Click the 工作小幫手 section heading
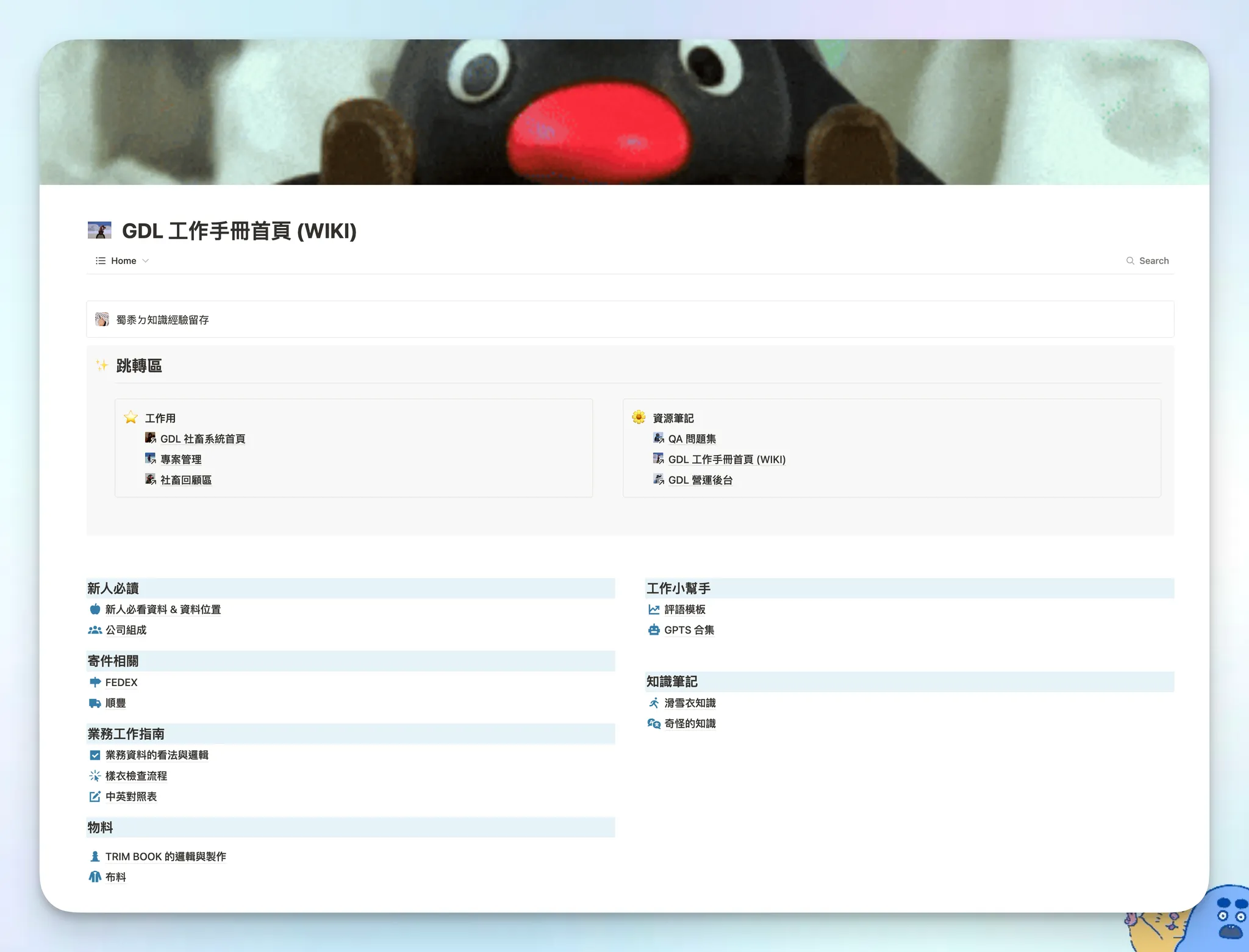 (x=678, y=589)
